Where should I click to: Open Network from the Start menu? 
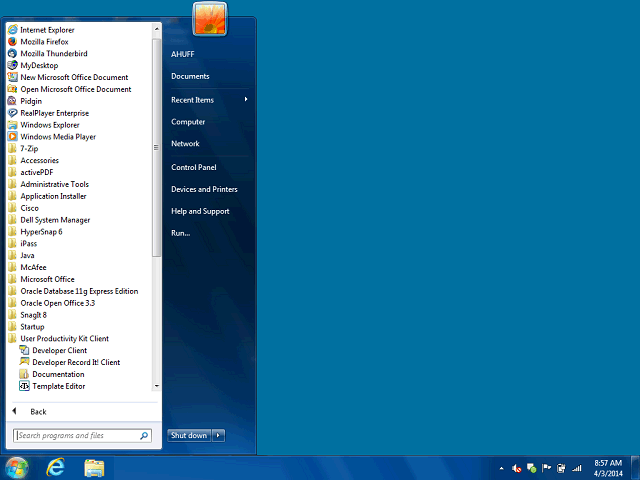(x=185, y=144)
